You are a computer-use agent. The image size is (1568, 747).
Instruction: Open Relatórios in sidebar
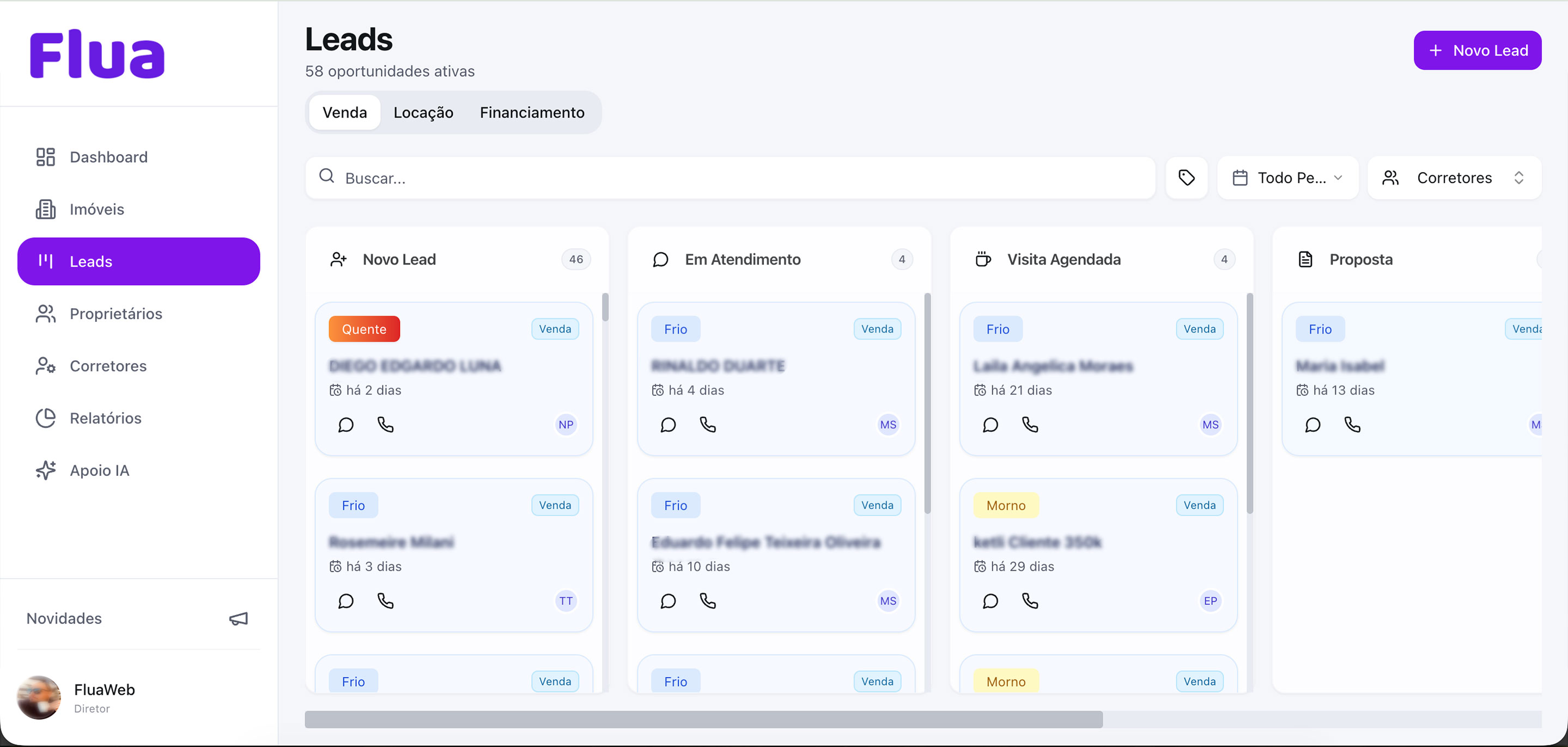[x=105, y=418]
